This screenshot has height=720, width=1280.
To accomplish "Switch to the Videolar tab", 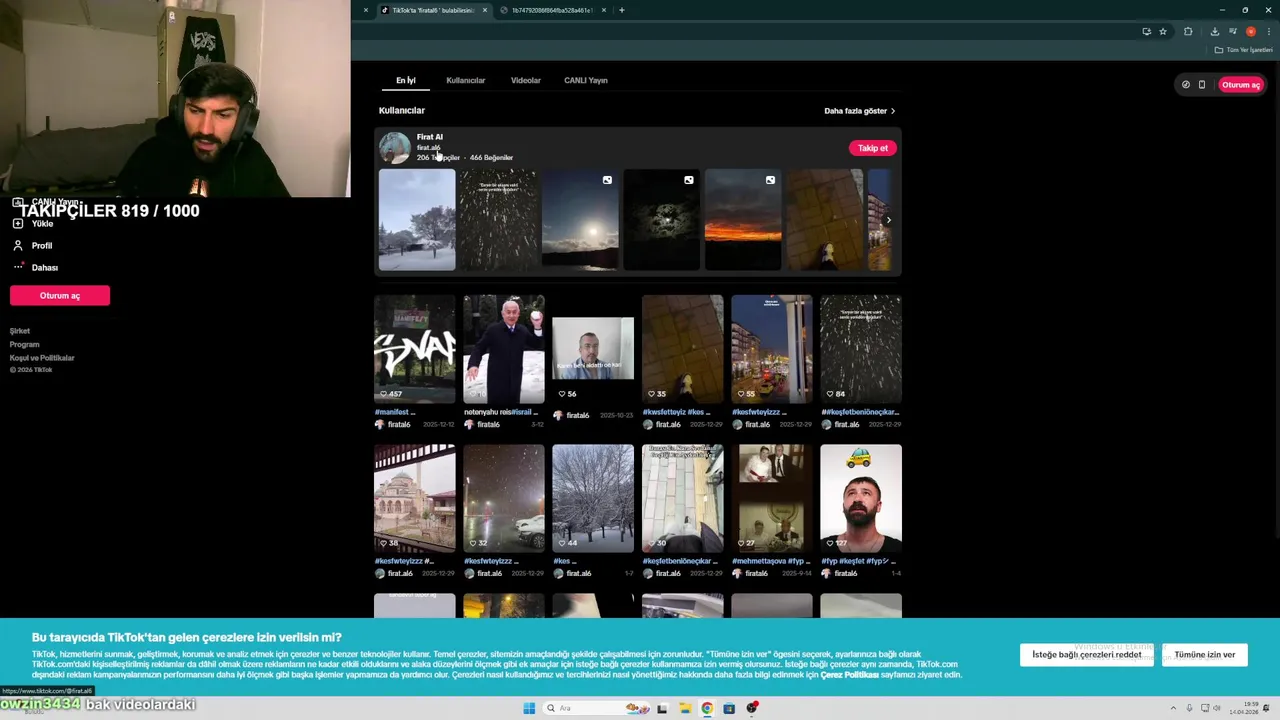I will tap(526, 80).
